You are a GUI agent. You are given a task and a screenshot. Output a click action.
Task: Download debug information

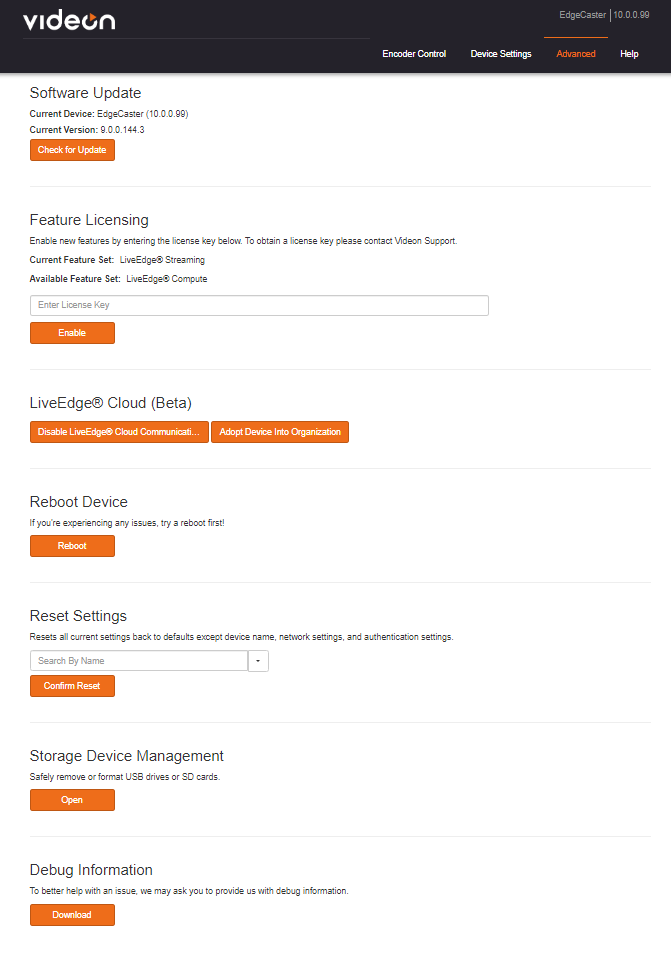coord(72,915)
